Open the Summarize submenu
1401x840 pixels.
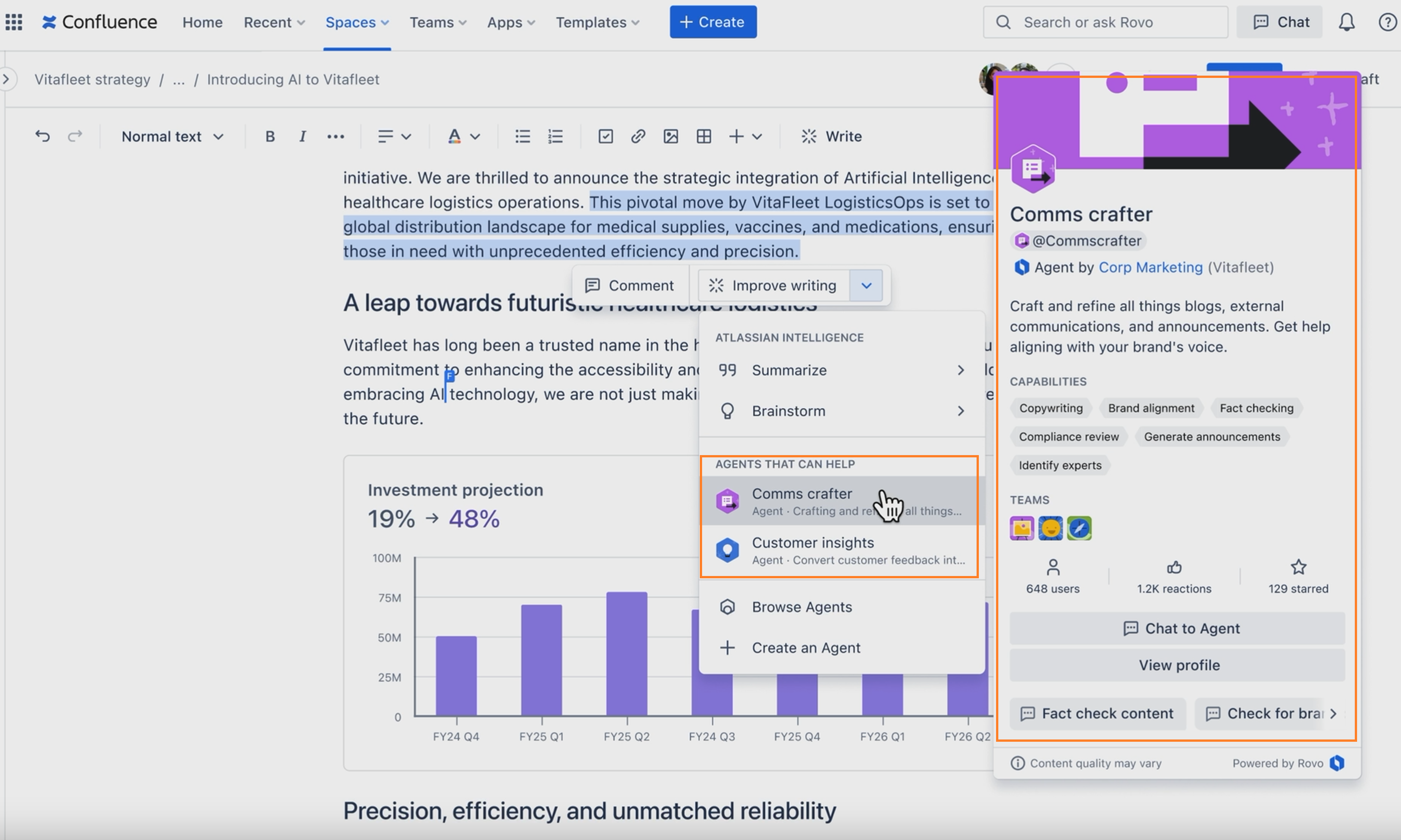tap(842, 370)
